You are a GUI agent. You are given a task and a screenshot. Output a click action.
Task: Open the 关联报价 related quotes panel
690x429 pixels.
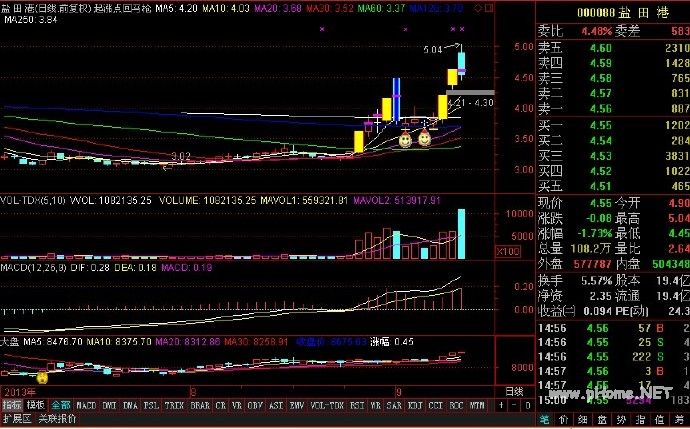point(57,418)
